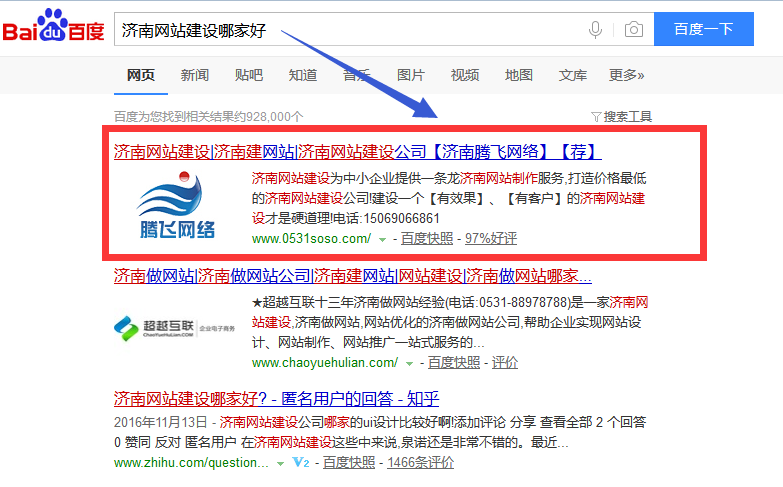Expand the dropdown arrow after zhihu URL
The height and width of the screenshot is (487, 783).
pos(281,464)
